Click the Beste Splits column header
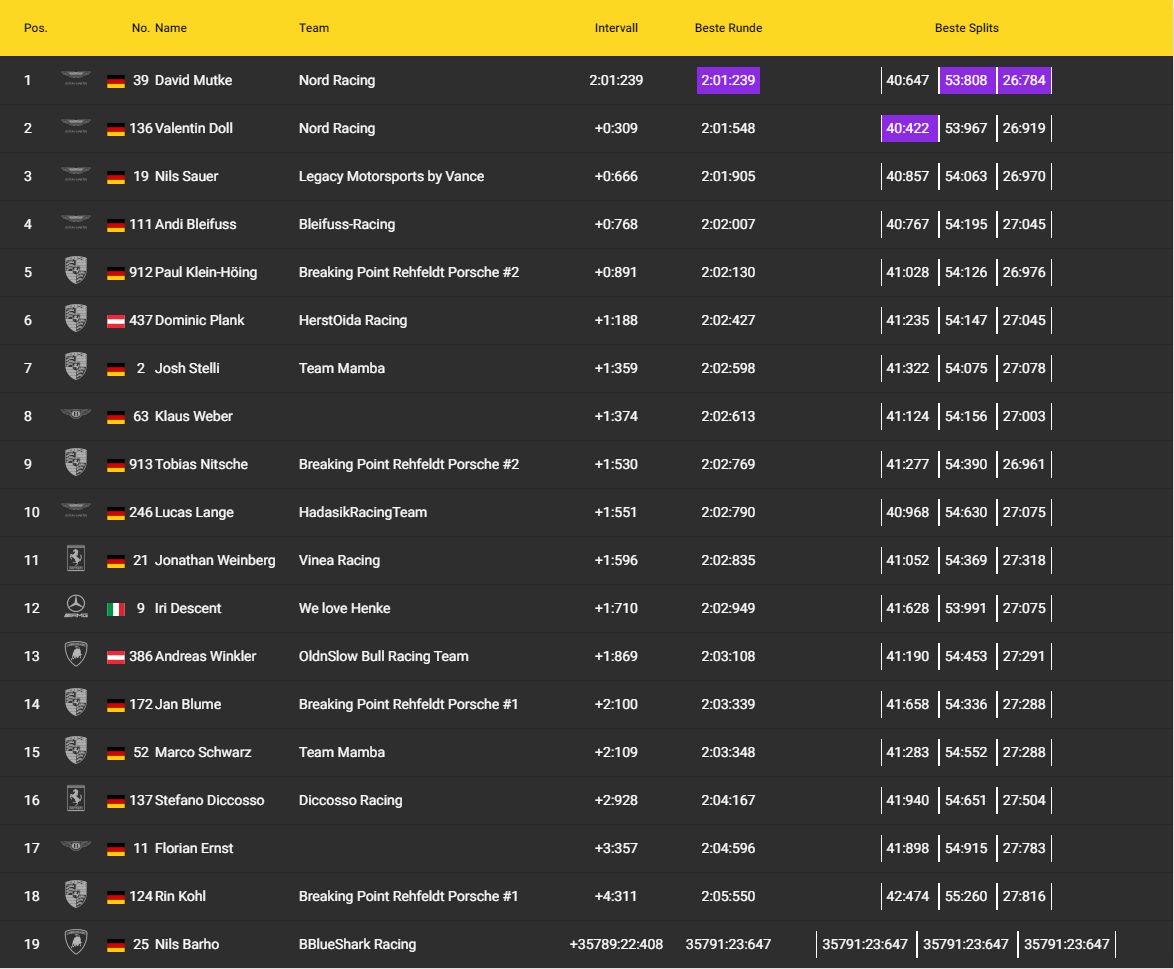Screen dimensions: 1174x969 pyautogui.click(x=966, y=28)
